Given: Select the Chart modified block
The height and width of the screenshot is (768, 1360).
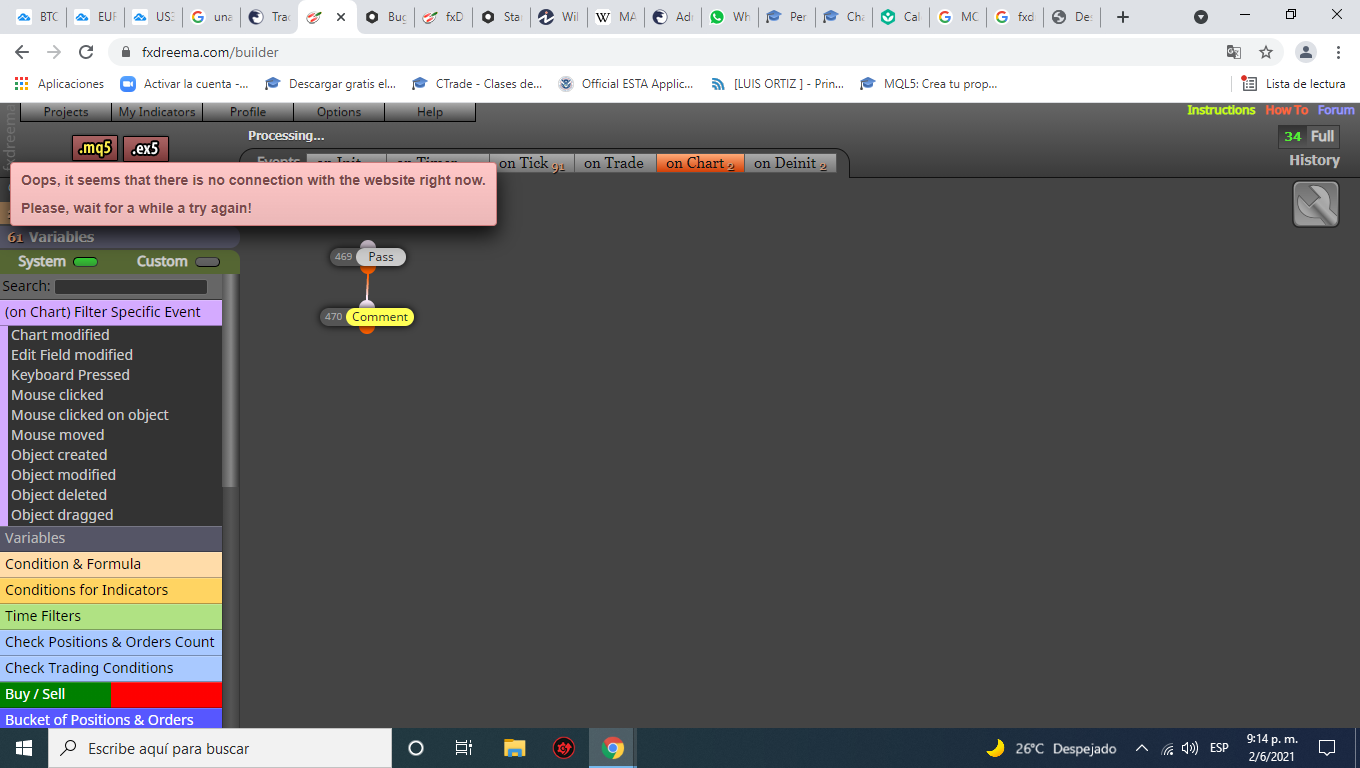Looking at the screenshot, I should (x=60, y=335).
